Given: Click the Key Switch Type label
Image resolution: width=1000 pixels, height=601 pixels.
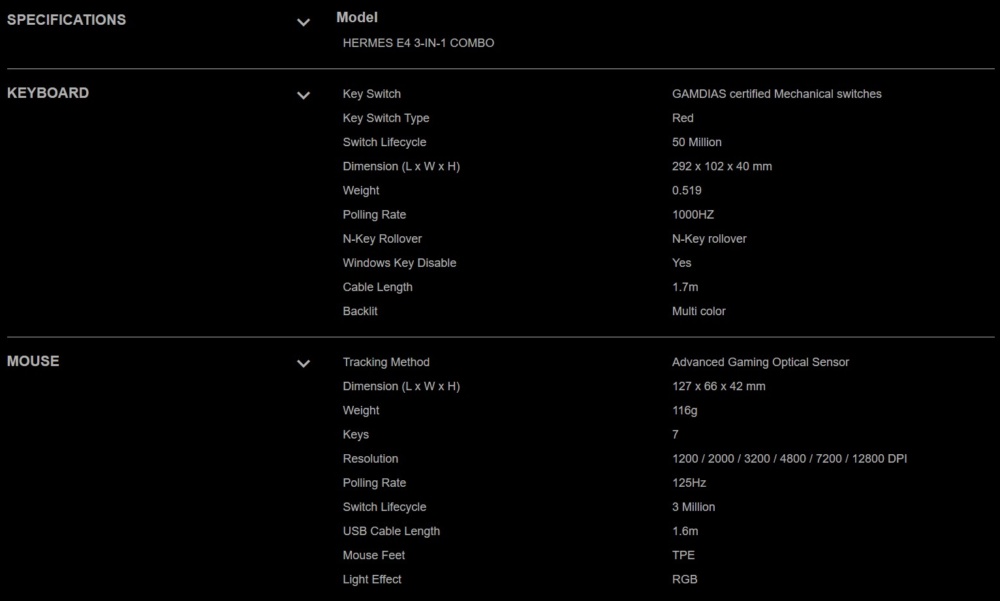Looking at the screenshot, I should [x=386, y=118].
